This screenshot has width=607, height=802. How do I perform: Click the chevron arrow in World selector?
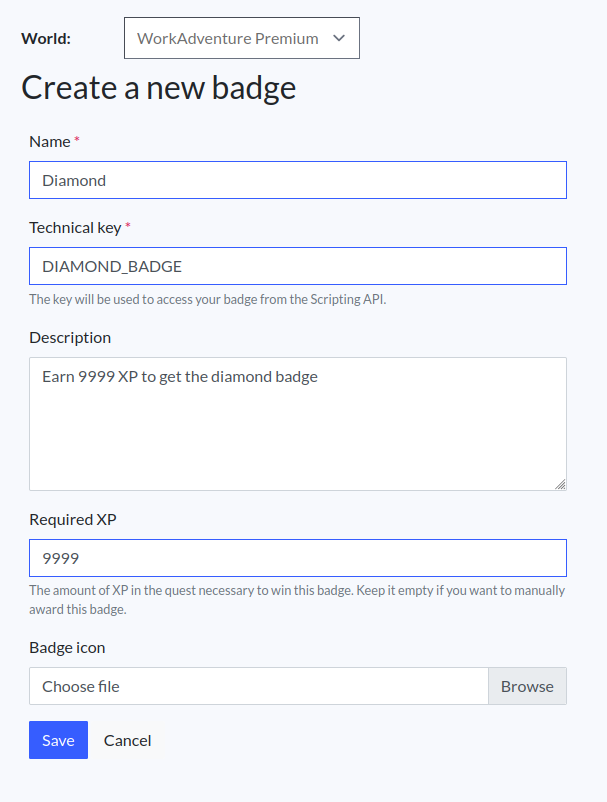338,38
